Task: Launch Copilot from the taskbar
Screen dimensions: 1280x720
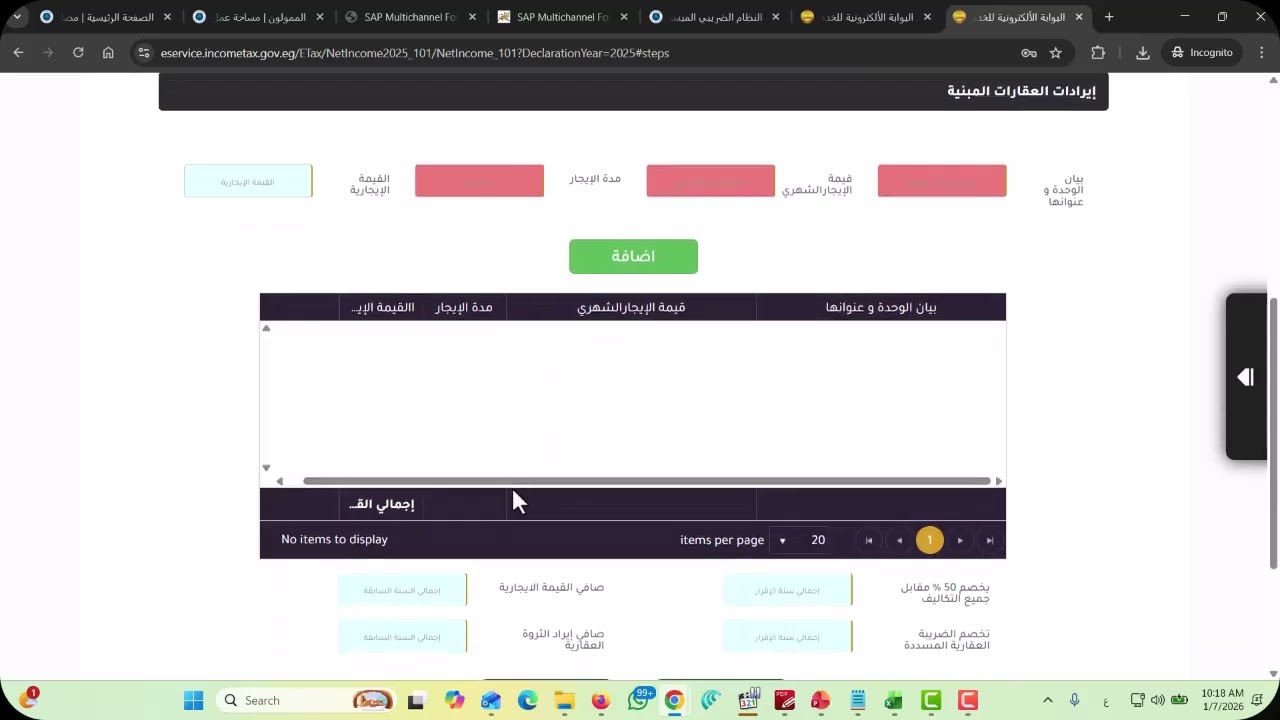Action: pyautogui.click(x=455, y=700)
